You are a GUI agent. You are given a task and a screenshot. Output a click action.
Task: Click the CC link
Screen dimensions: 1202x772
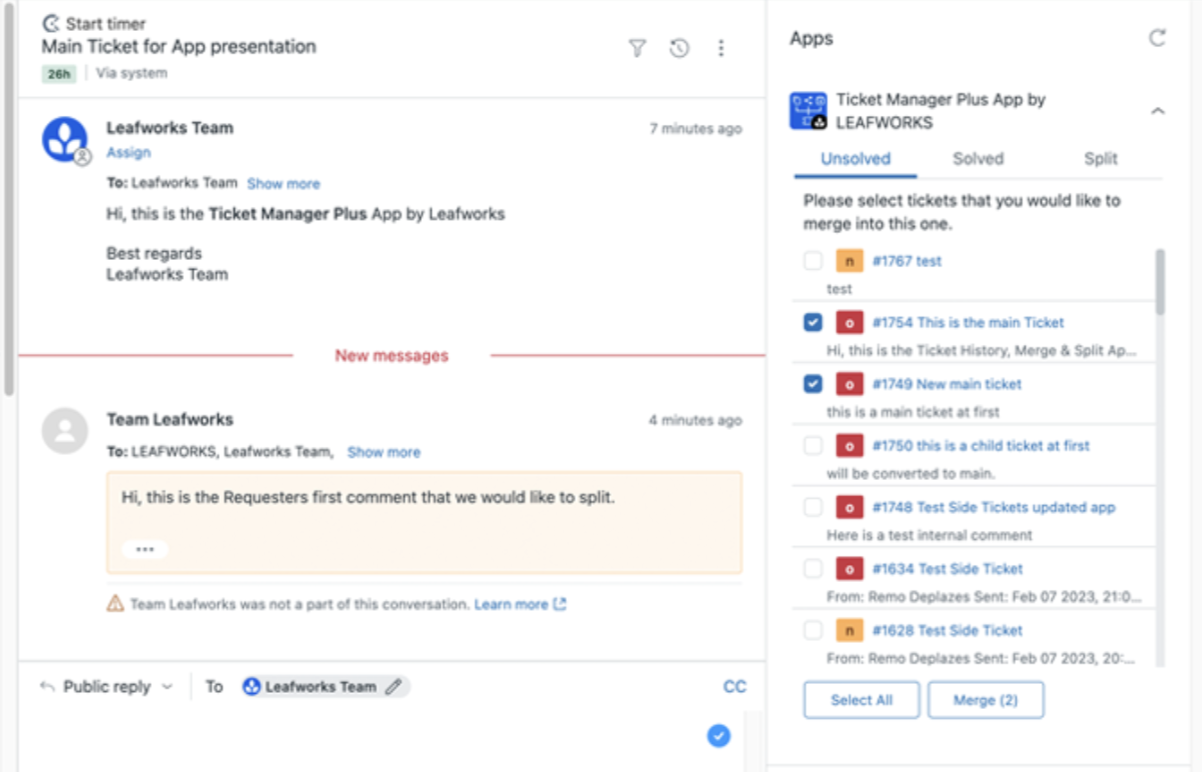point(734,686)
